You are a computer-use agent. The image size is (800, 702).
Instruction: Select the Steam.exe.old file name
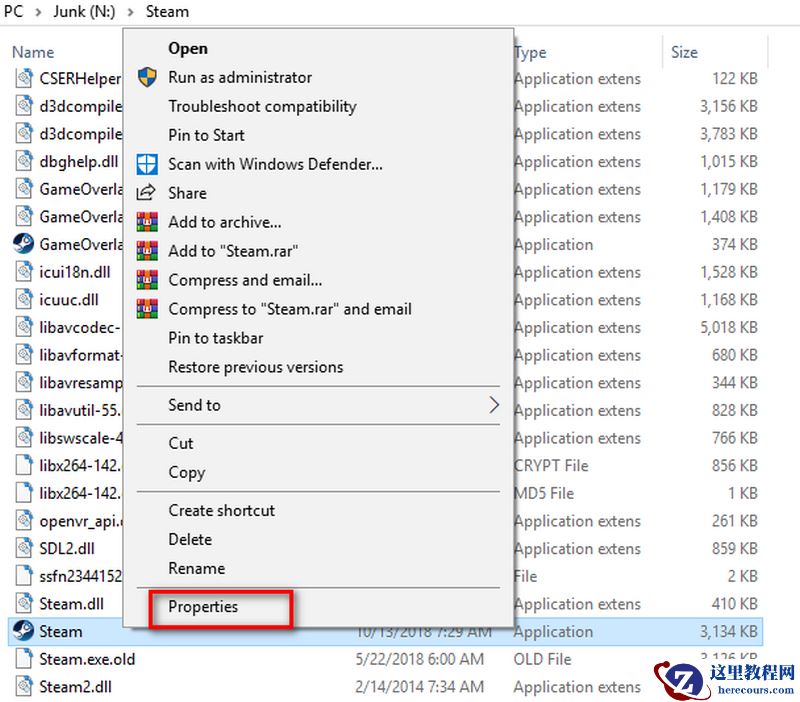[x=87, y=659]
